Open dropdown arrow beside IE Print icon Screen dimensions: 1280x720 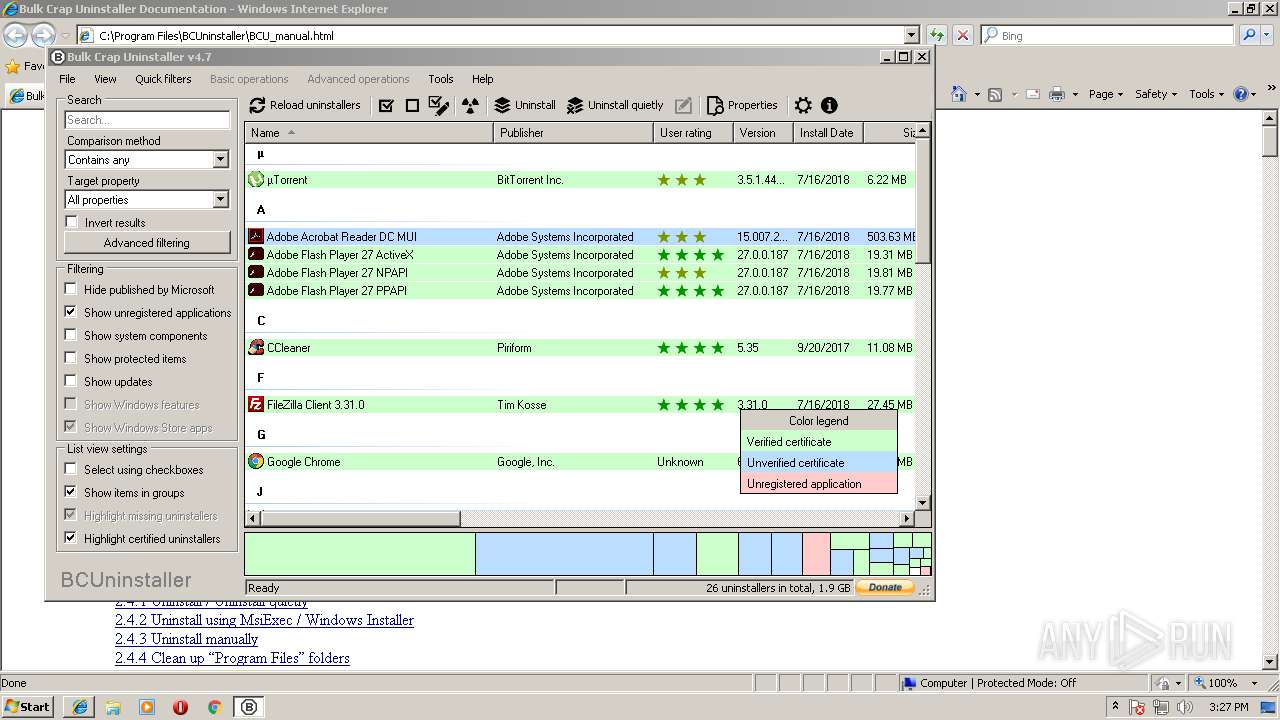tap(1075, 94)
